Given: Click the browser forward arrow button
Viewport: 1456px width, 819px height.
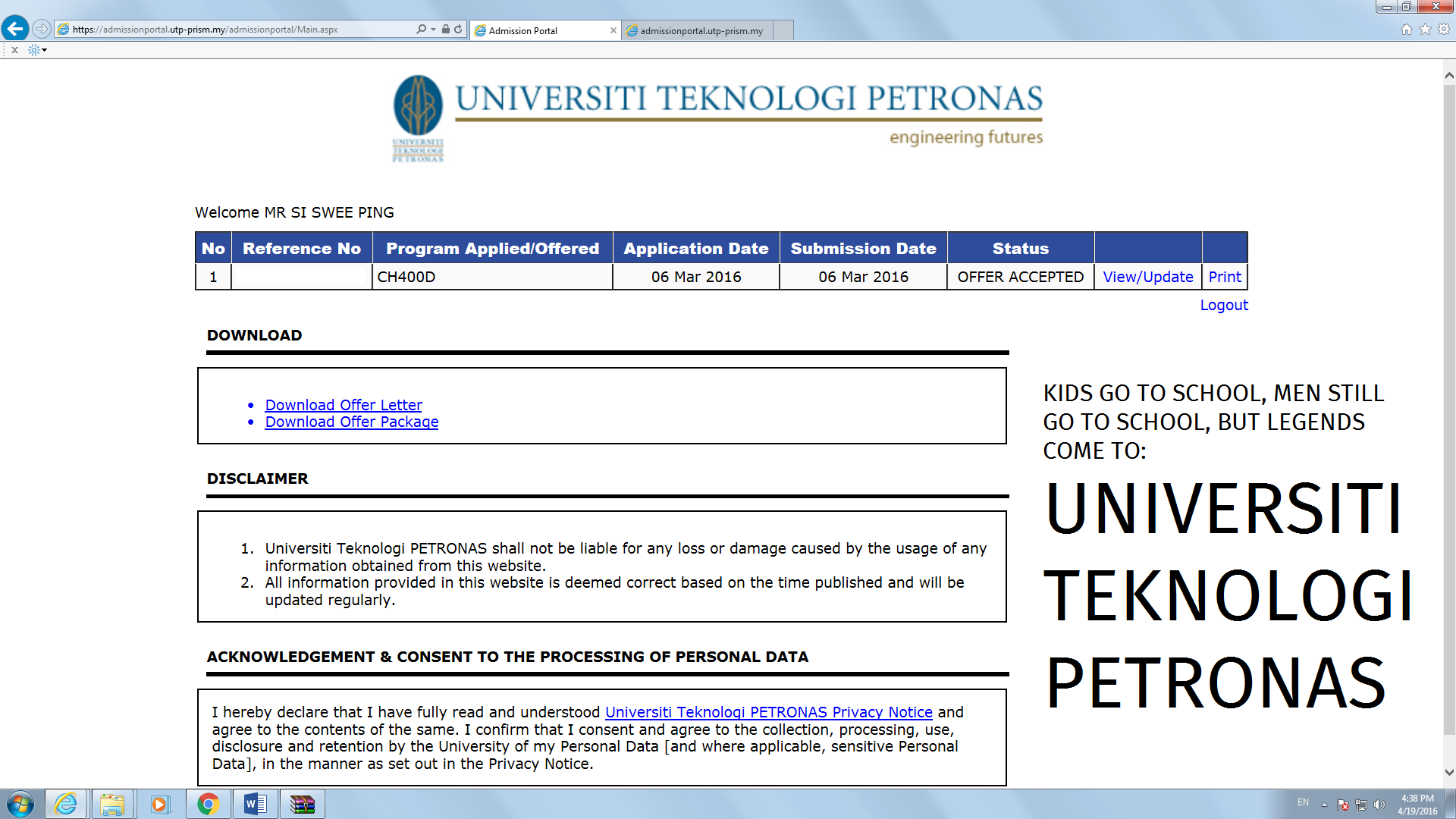Looking at the screenshot, I should [x=42, y=29].
